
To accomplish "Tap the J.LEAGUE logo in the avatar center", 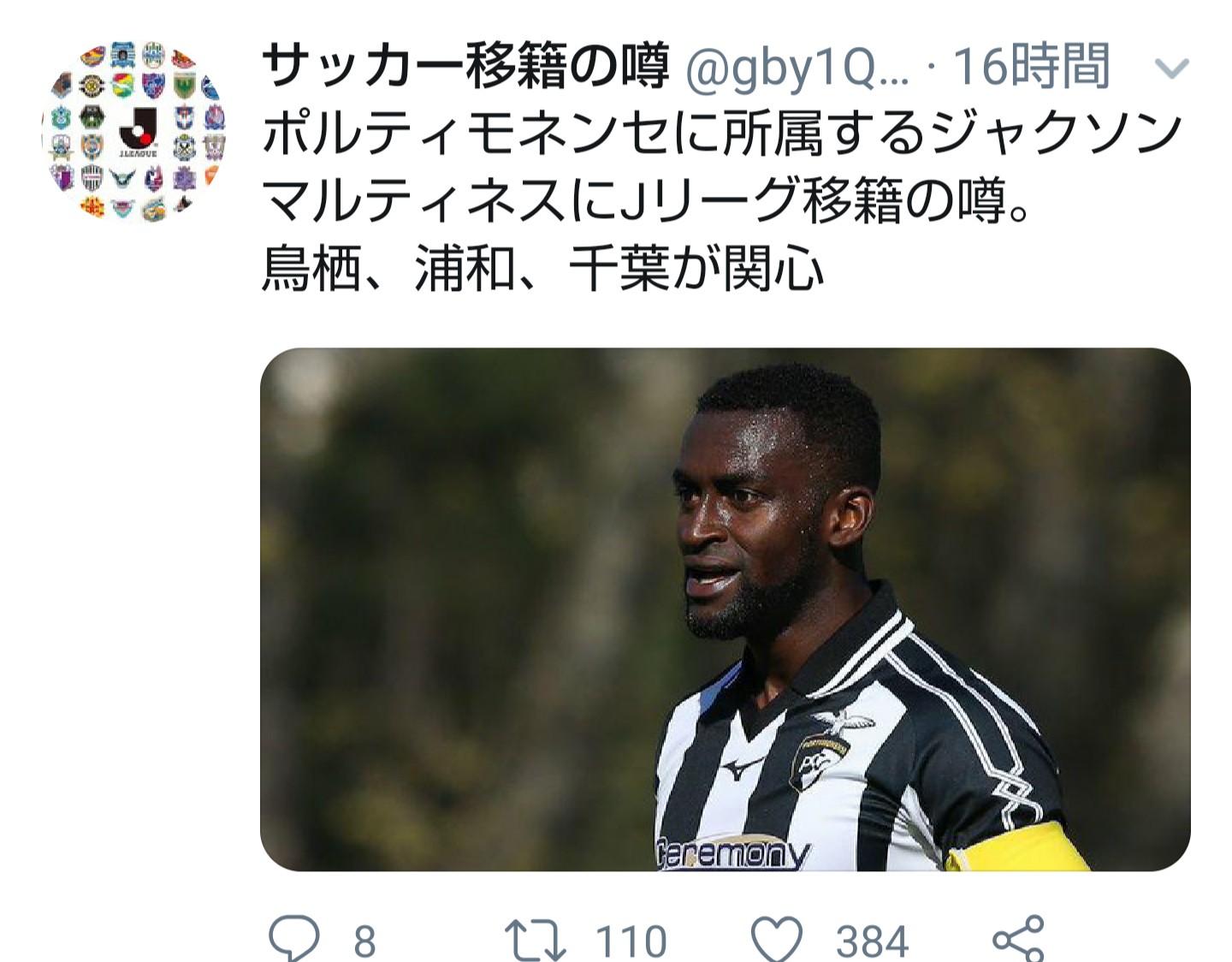I will coord(137,134).
